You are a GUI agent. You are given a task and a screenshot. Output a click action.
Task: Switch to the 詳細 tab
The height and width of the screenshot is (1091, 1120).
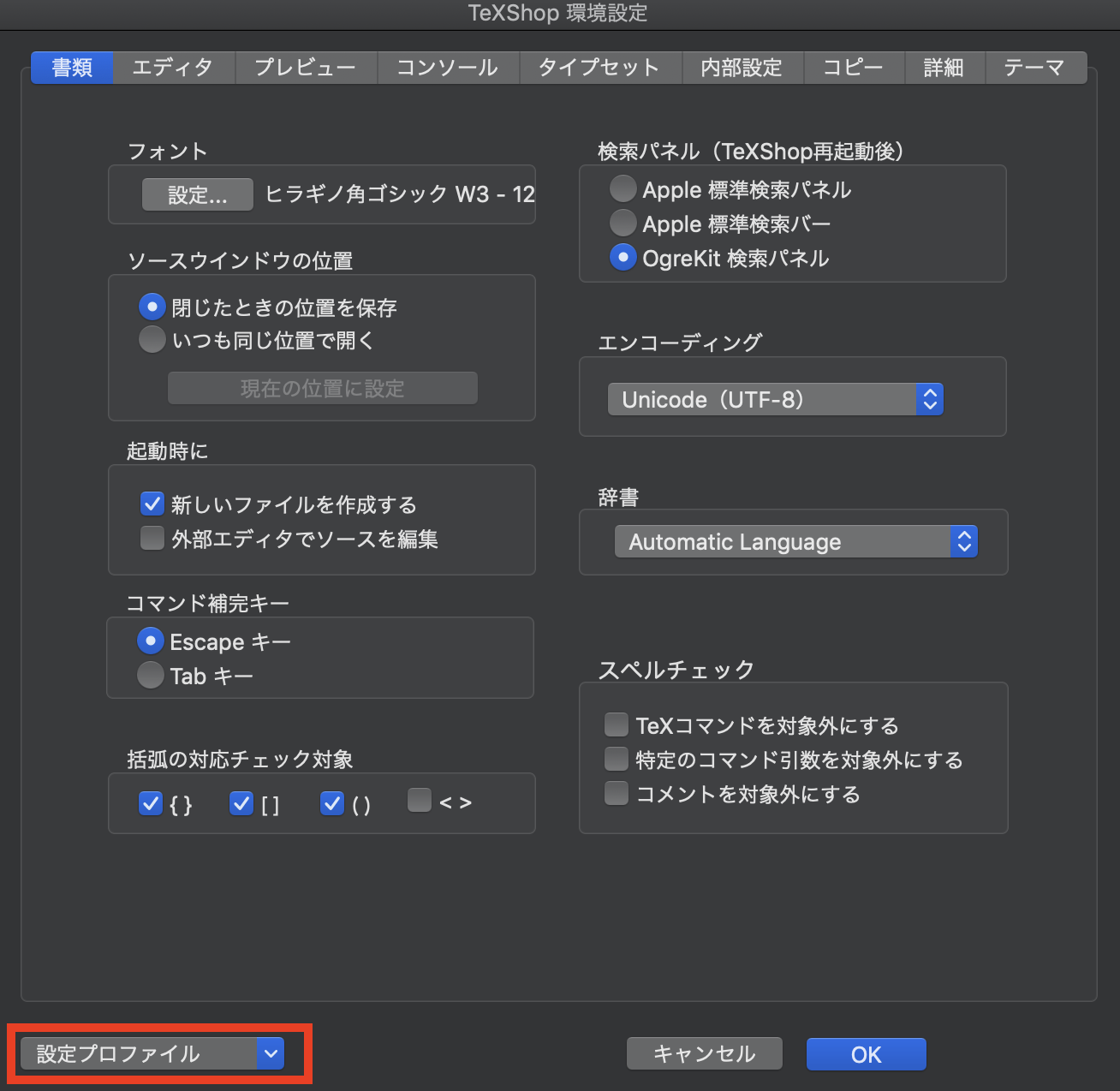(x=944, y=68)
